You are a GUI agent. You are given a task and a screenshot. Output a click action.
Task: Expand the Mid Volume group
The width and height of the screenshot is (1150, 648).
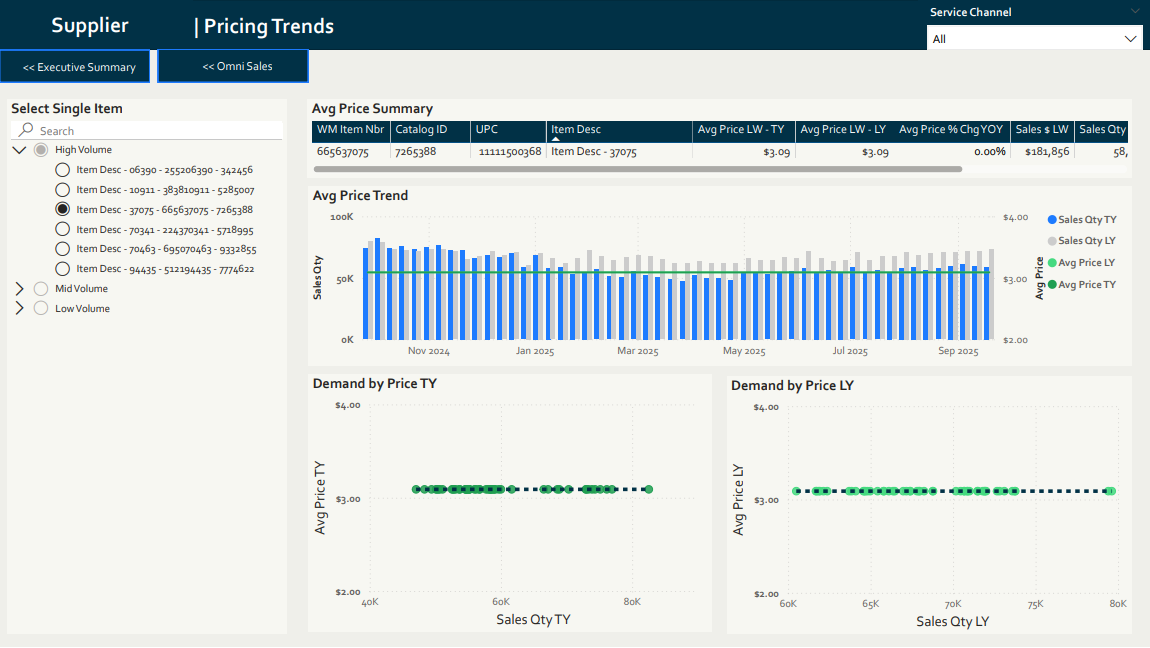pyautogui.click(x=18, y=288)
